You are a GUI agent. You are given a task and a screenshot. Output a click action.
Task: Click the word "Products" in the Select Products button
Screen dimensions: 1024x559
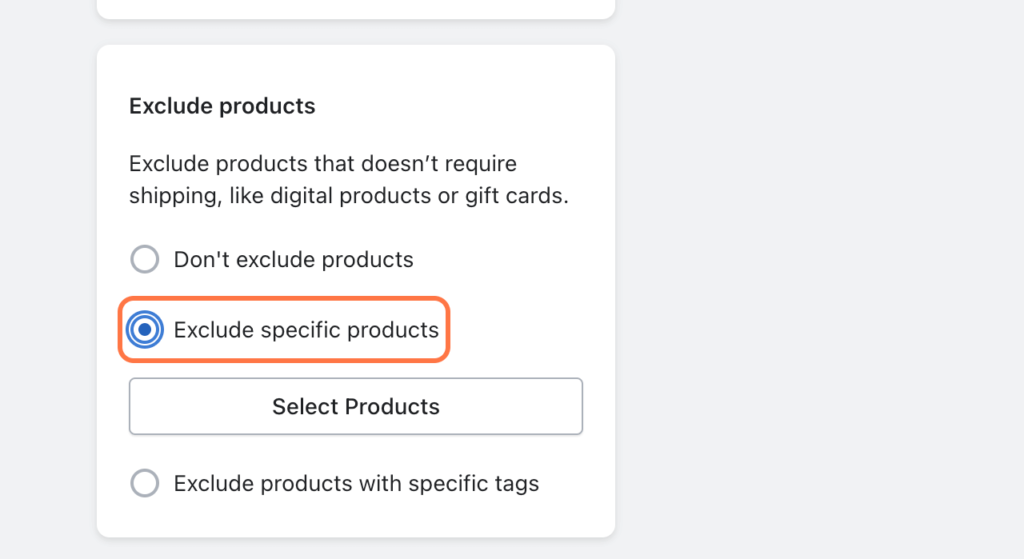392,406
